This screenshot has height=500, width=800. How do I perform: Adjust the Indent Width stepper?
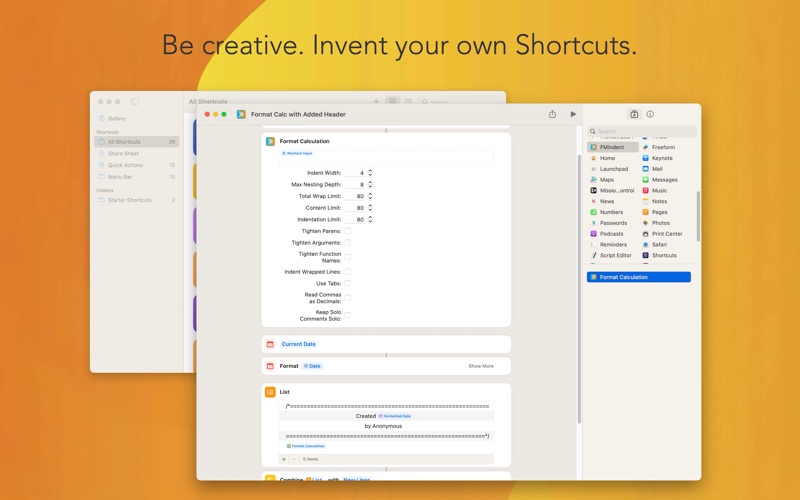(x=370, y=173)
